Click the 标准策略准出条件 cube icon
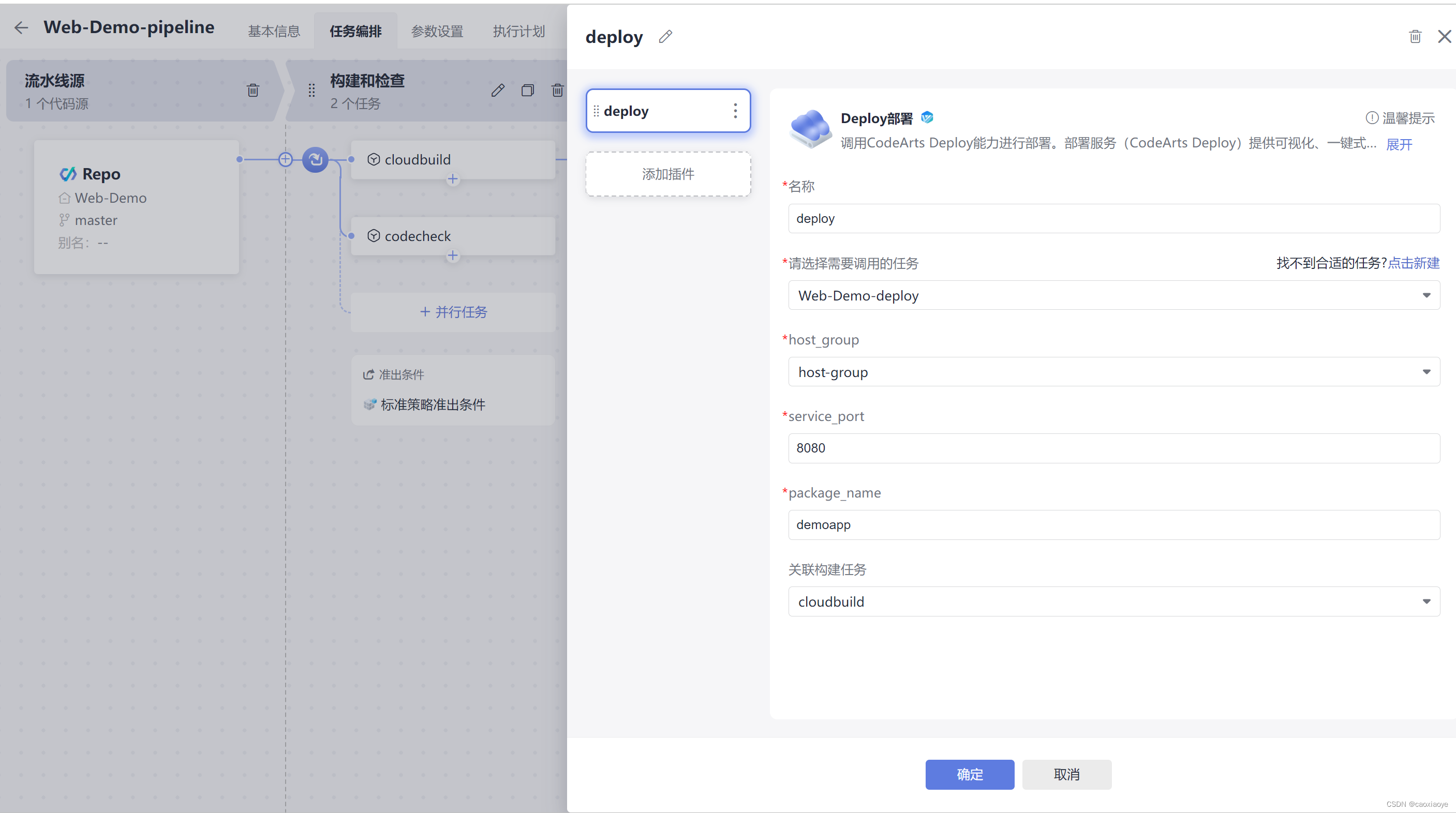 click(x=369, y=404)
